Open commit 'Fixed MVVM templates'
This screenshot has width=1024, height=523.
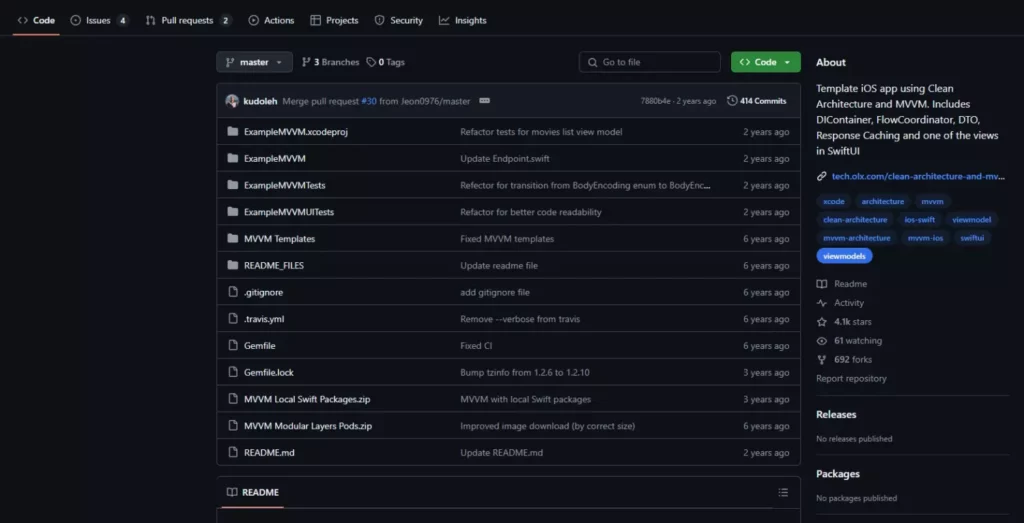click(x=507, y=239)
